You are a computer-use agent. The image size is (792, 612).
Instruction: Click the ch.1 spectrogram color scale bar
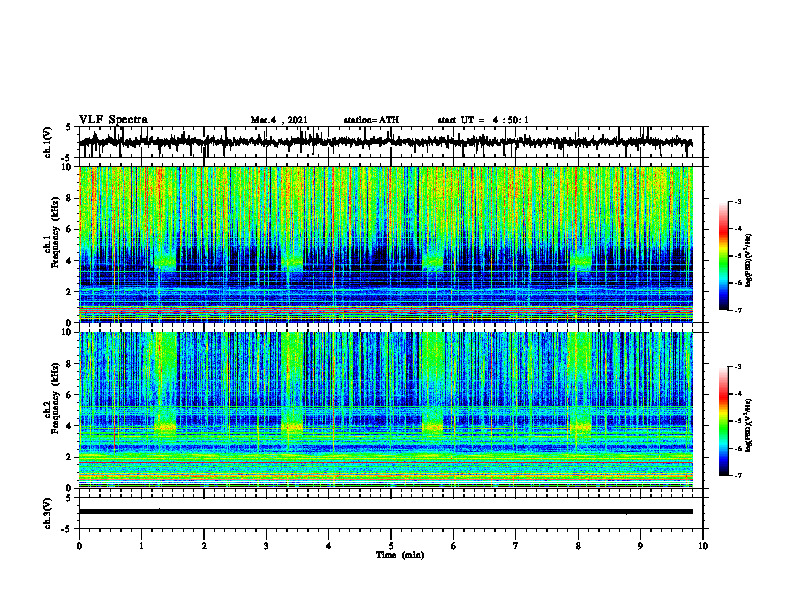coord(723,256)
